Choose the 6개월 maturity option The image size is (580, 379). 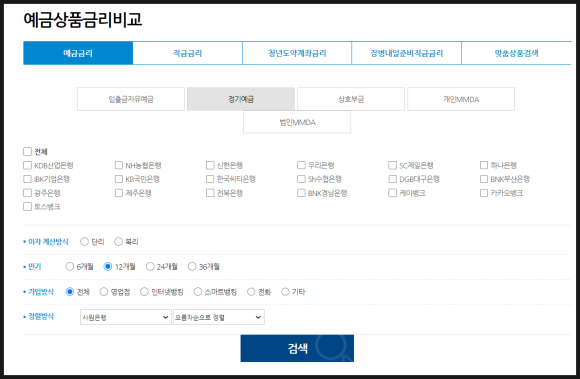point(70,266)
